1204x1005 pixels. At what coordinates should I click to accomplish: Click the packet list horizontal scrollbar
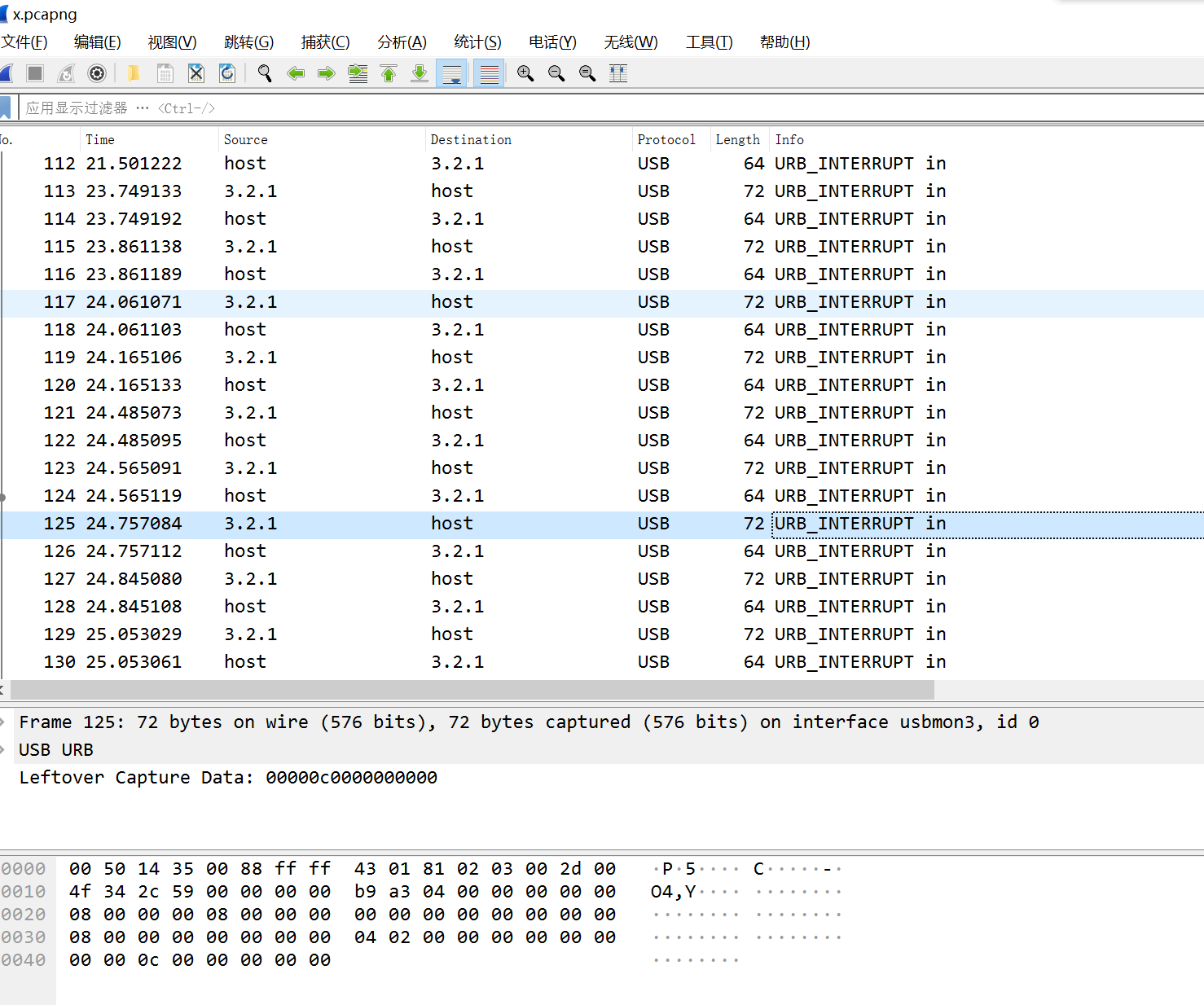tap(472, 691)
